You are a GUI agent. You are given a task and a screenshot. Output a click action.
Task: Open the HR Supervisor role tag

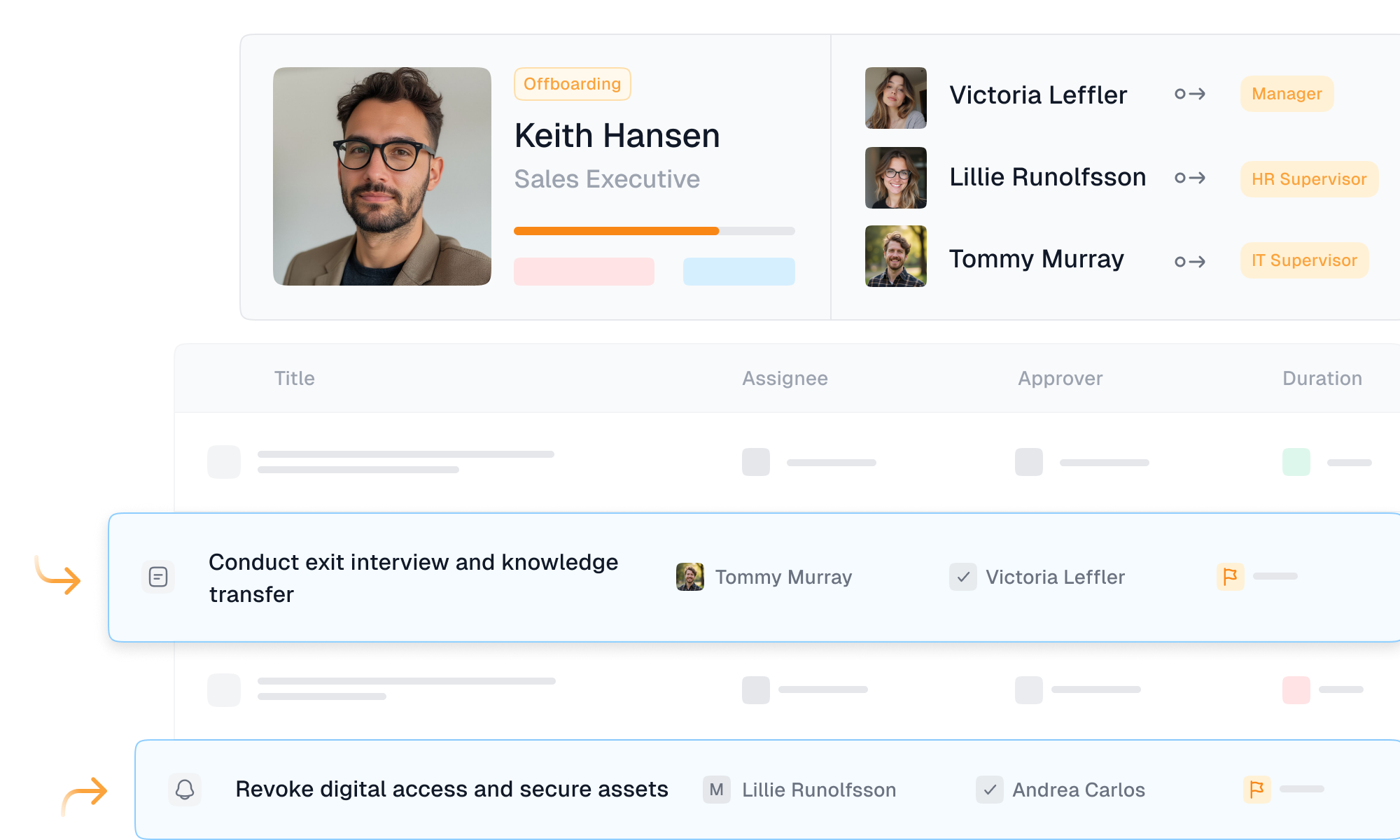point(1309,179)
